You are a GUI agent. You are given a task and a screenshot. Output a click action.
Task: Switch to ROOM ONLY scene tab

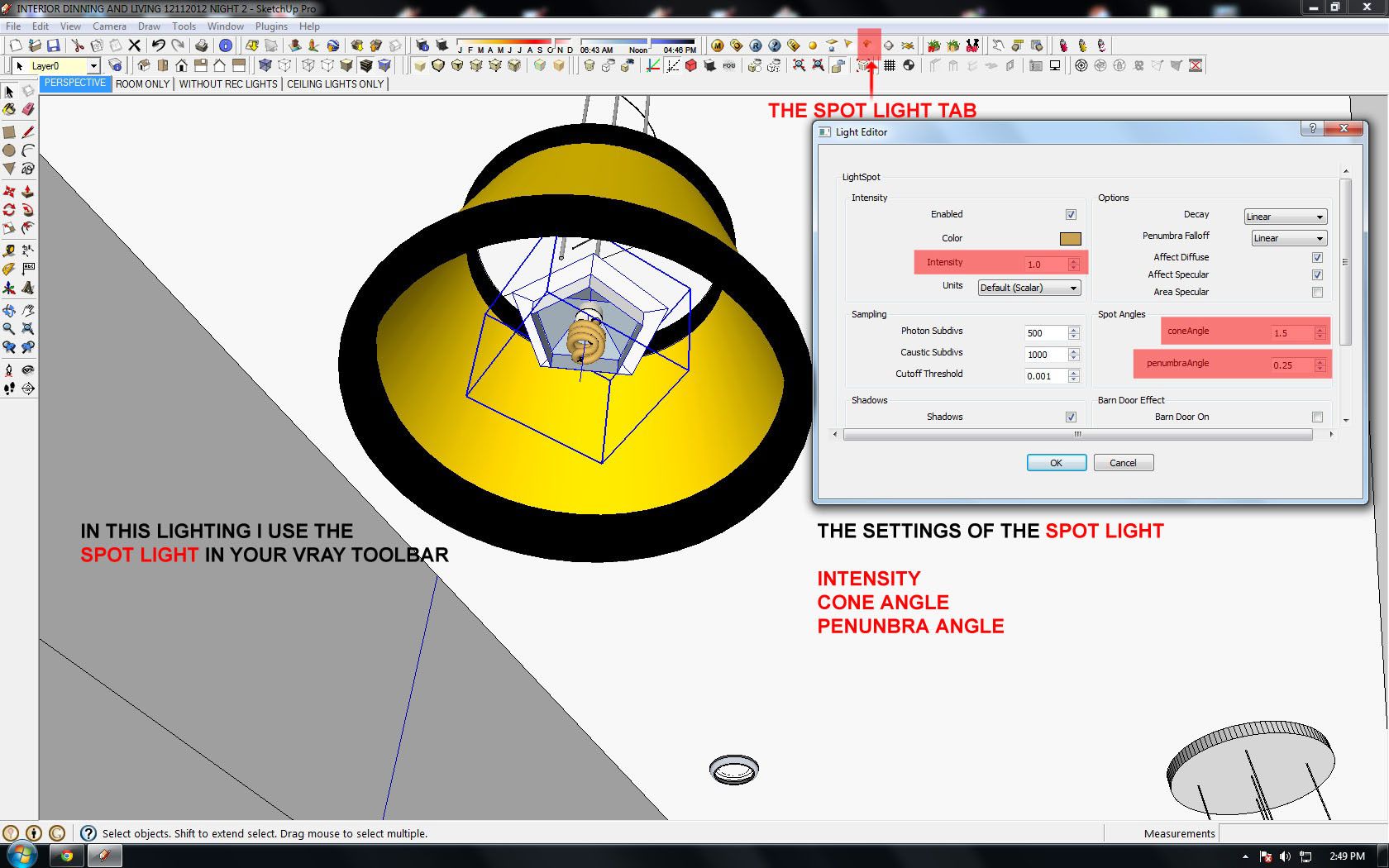(142, 83)
